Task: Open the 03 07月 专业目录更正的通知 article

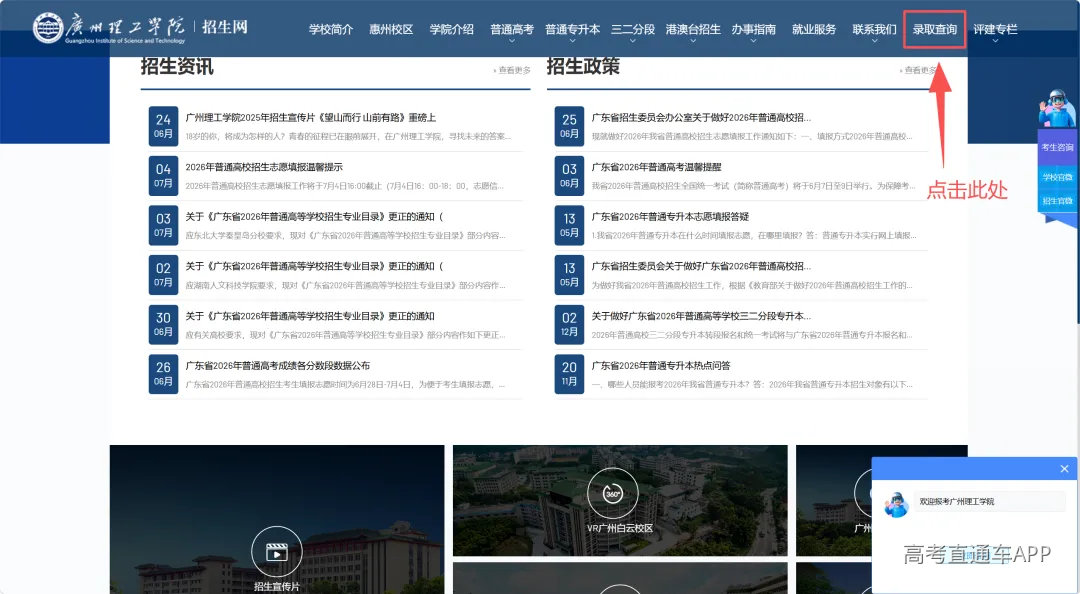Action: tap(314, 217)
